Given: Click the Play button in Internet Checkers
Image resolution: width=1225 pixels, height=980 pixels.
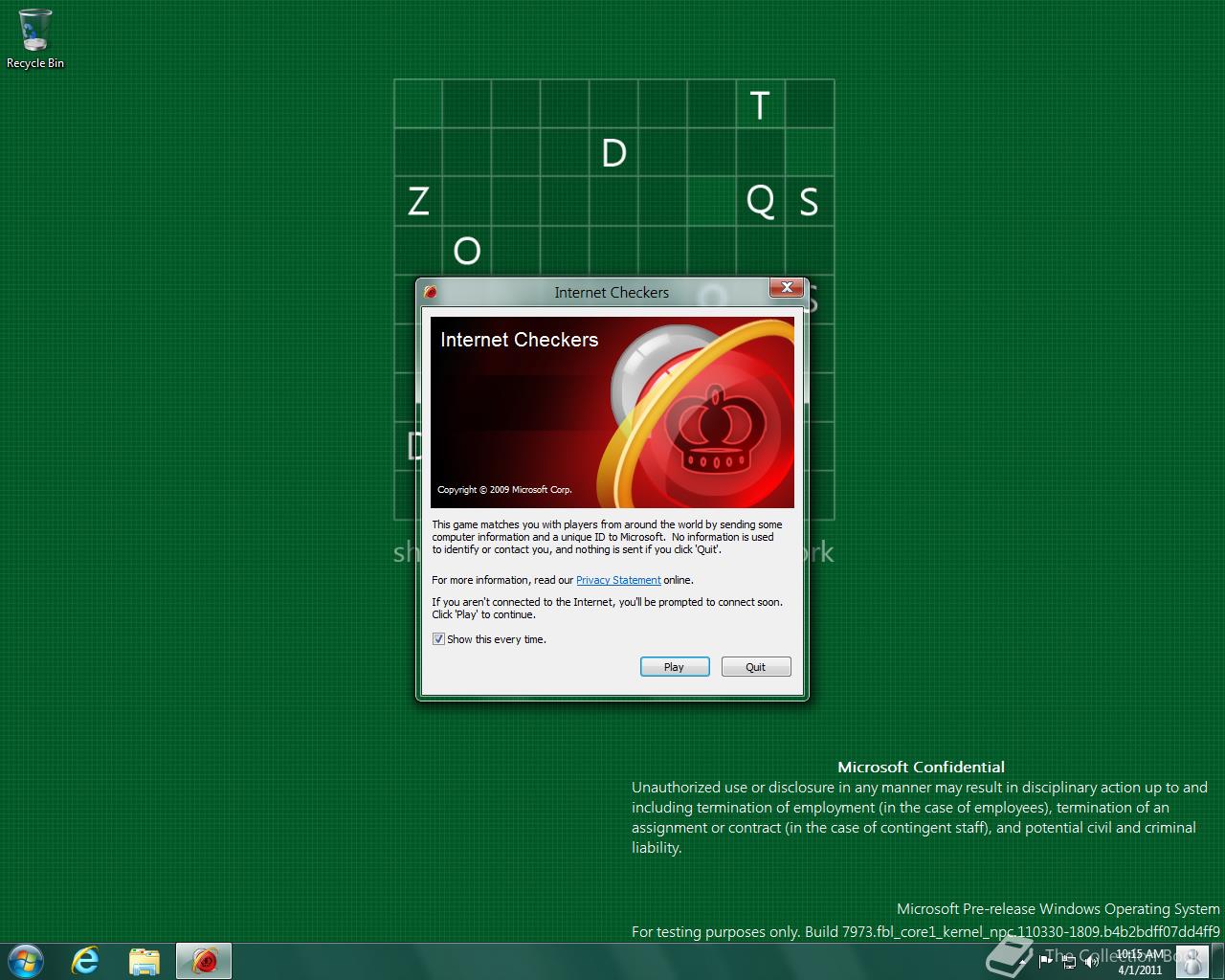Looking at the screenshot, I should pyautogui.click(x=675, y=667).
